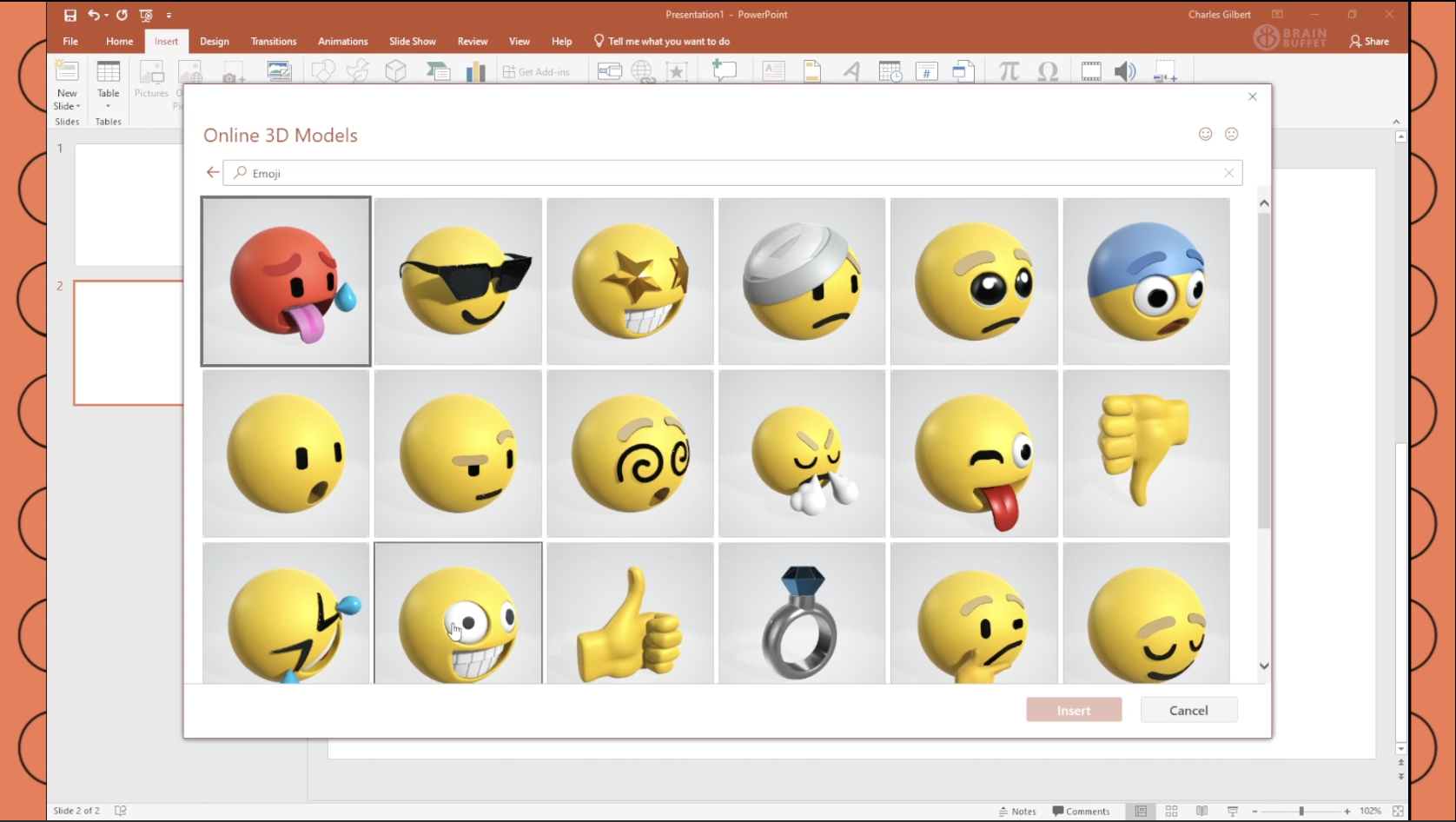Clear the Emoji search text with X
1456x822 pixels.
(x=1228, y=173)
